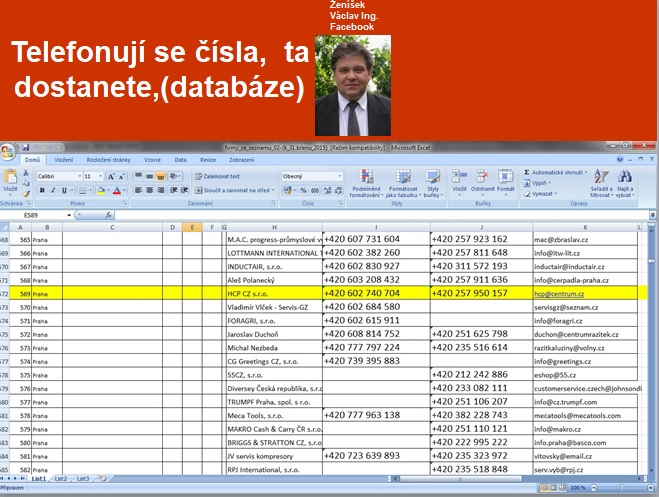Open fill color dropdown arrow

[108, 191]
